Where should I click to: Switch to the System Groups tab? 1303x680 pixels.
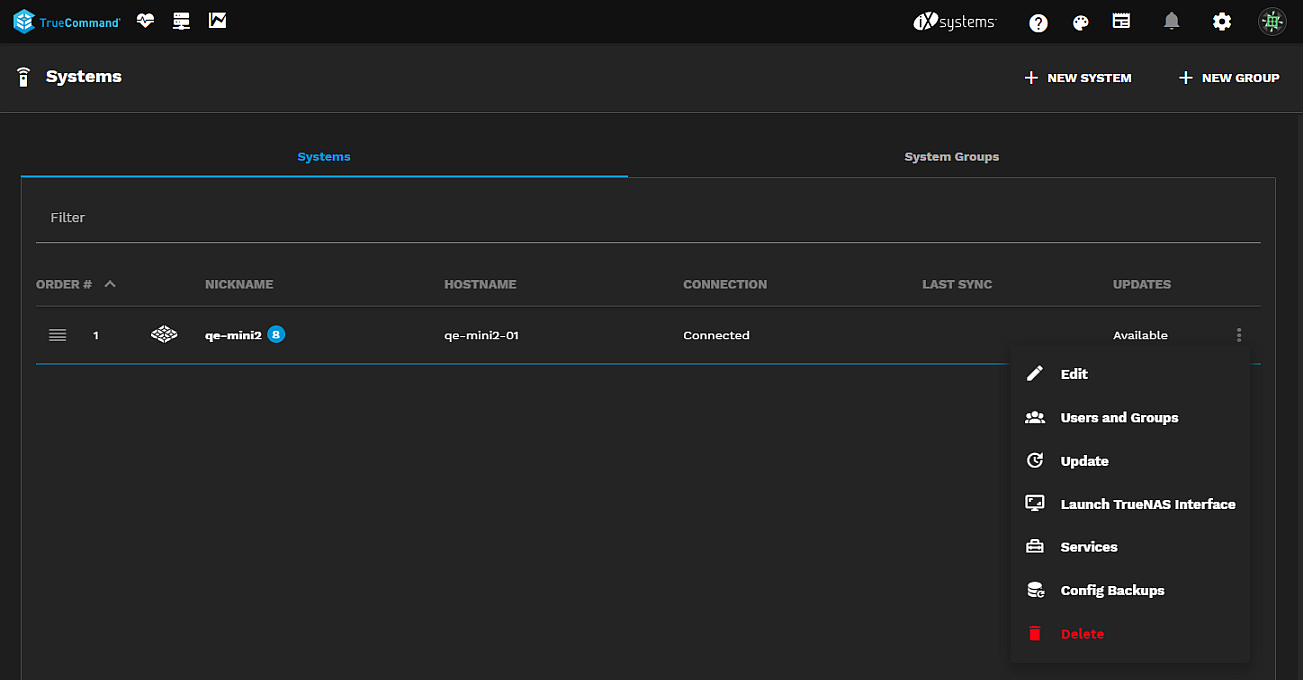pyautogui.click(x=951, y=157)
